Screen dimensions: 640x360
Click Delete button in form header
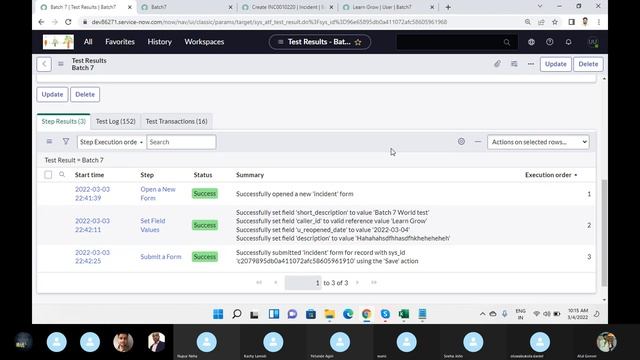588,64
